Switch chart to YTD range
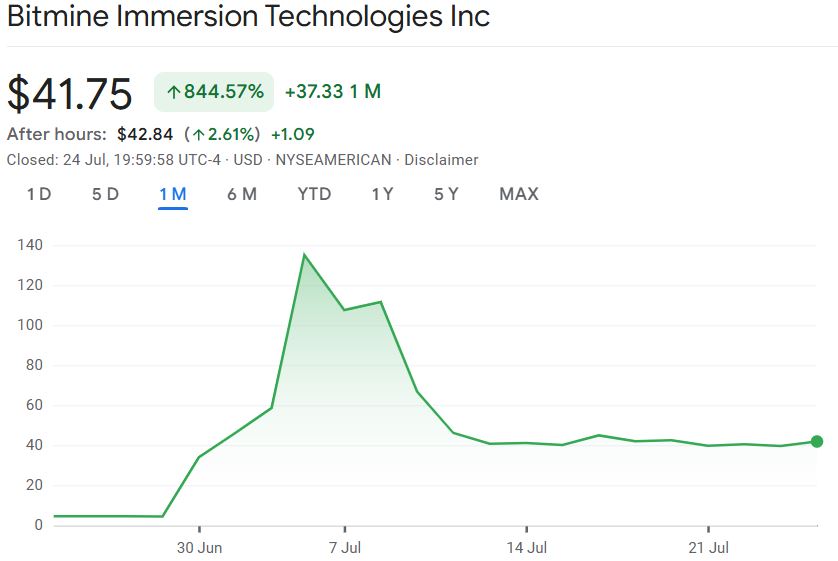The width and height of the screenshot is (838, 561). tap(314, 194)
